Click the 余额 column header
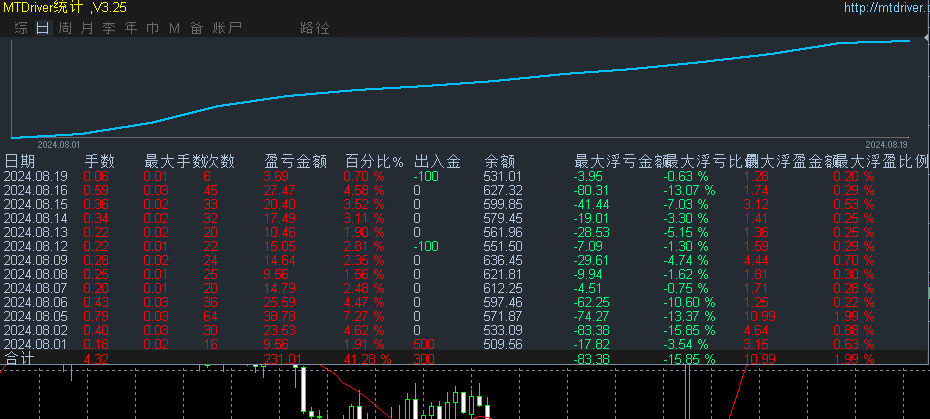This screenshot has width=930, height=419. (499, 161)
